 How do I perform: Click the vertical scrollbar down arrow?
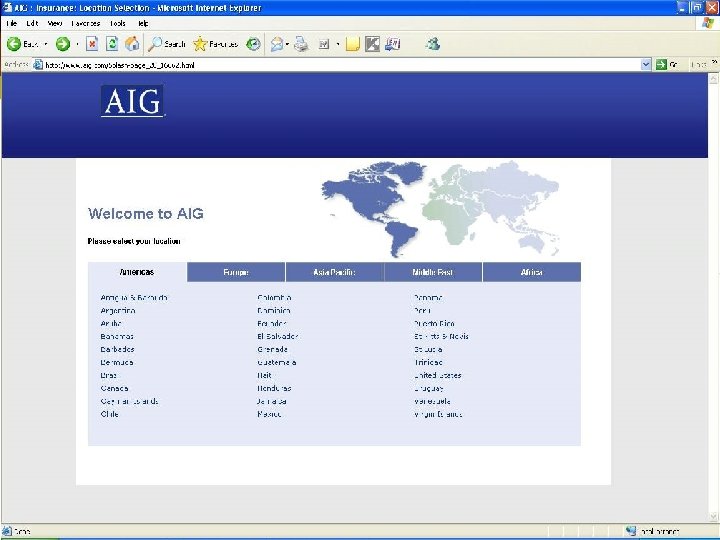[714, 517]
